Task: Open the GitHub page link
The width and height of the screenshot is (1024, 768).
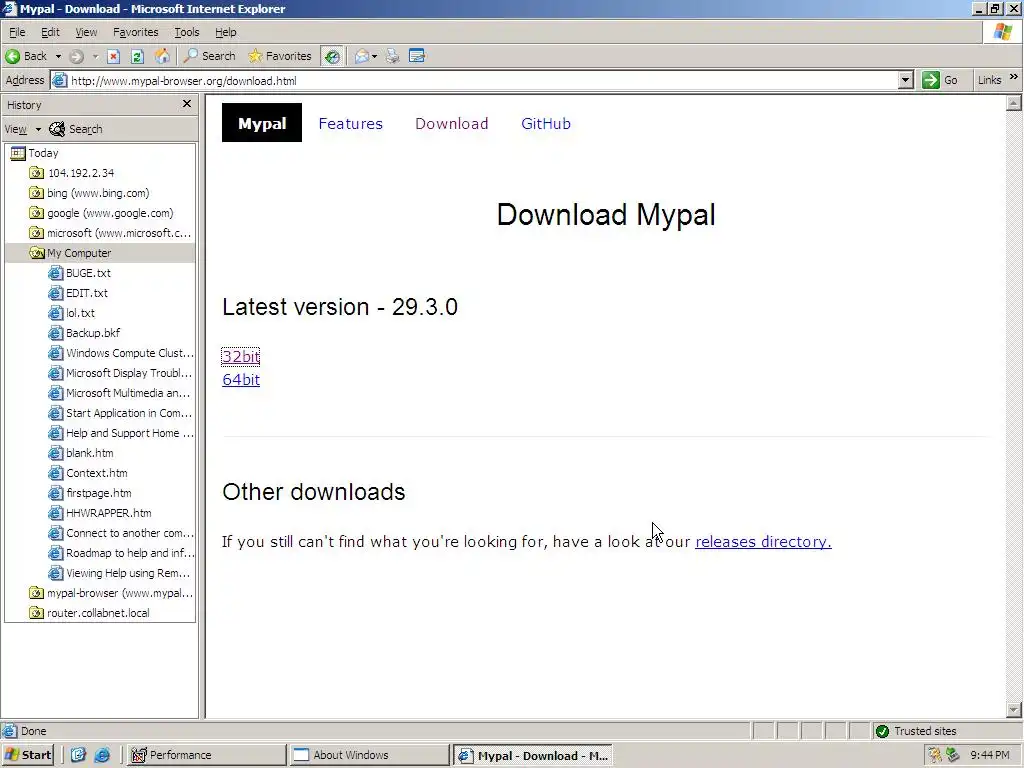Action: 546,123
